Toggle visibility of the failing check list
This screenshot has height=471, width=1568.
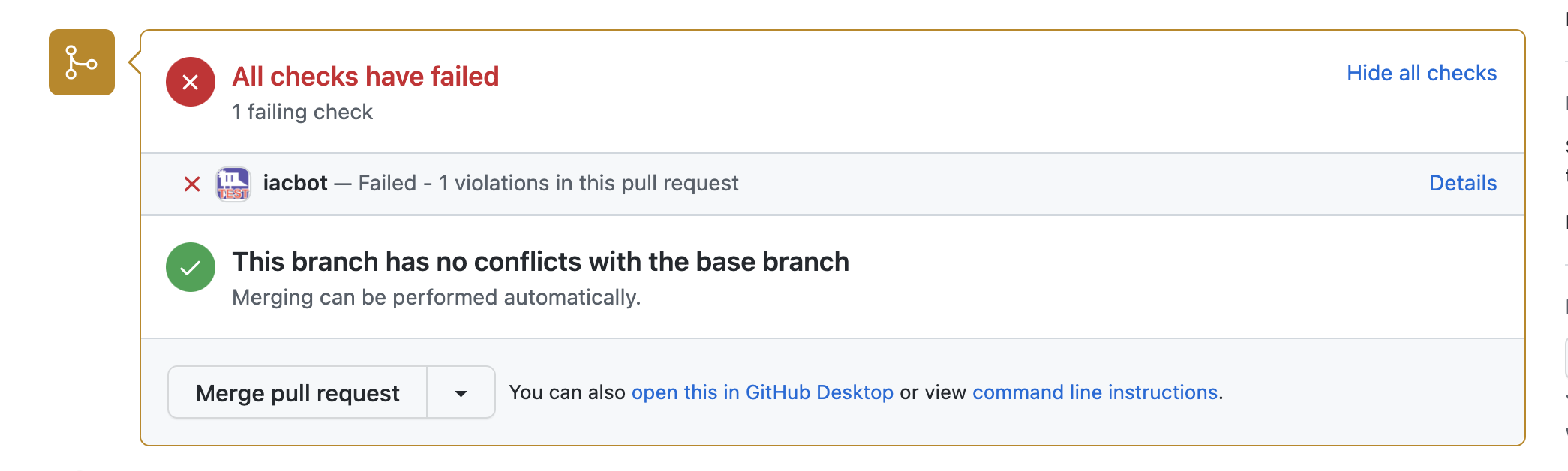[x=1421, y=73]
